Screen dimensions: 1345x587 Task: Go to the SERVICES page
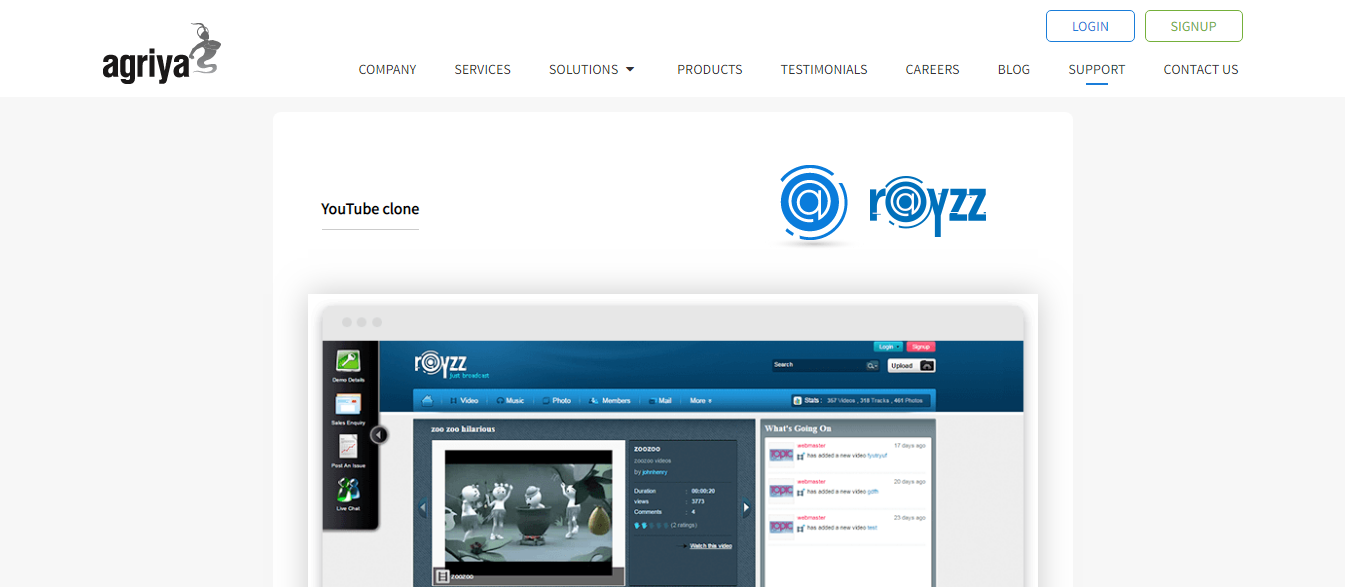click(482, 70)
